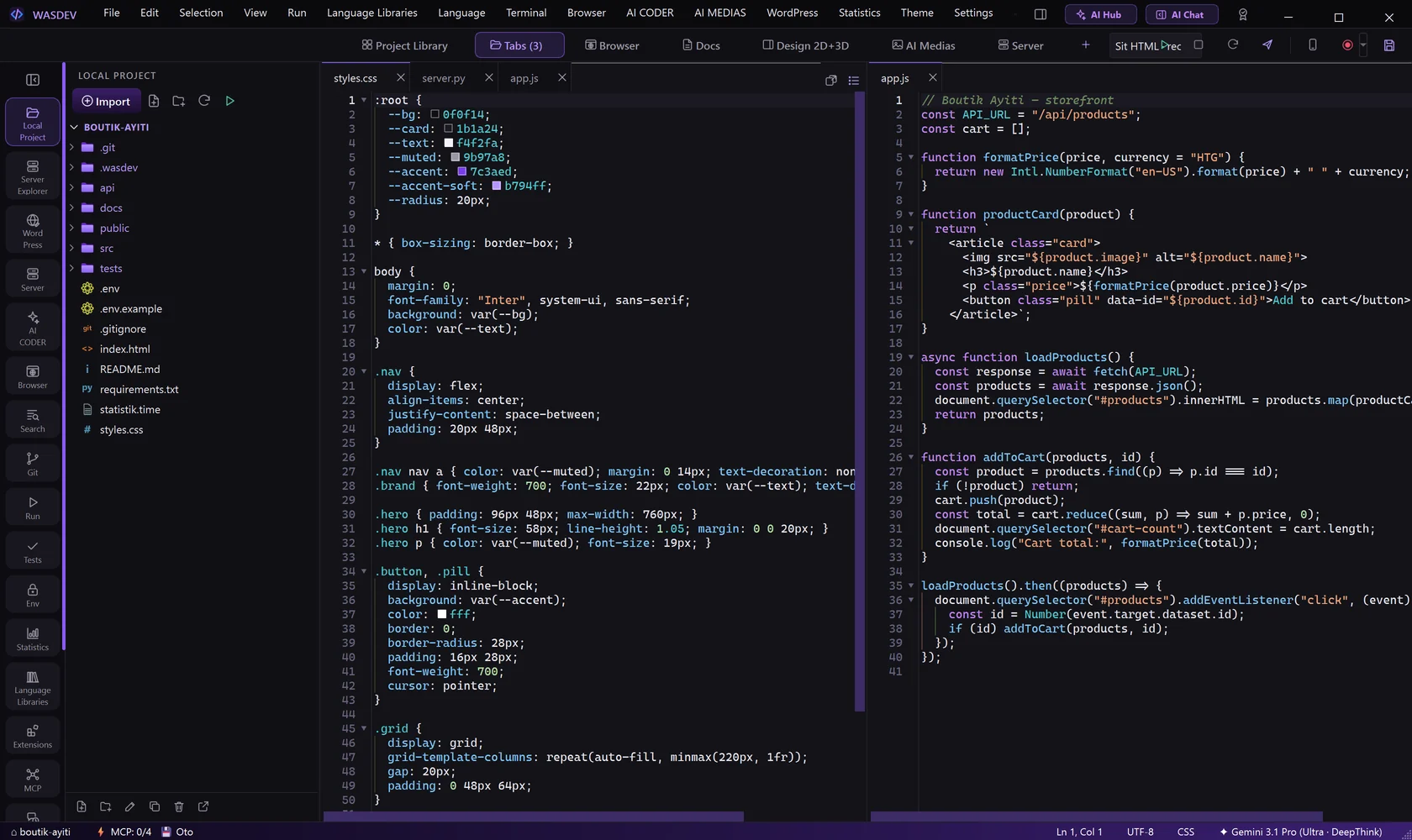This screenshot has width=1412, height=840.
Task: Open the WordPress sidebar panel
Action: [x=33, y=231]
